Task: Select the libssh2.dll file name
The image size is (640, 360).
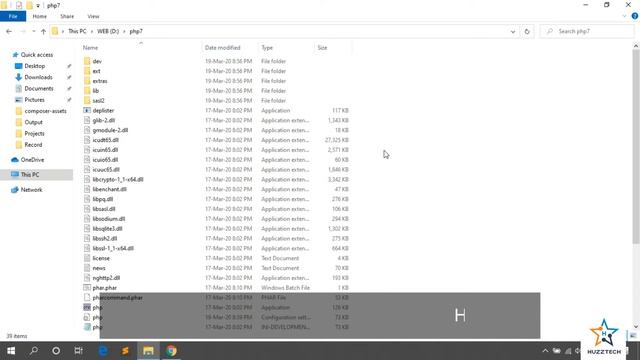Action: [105, 238]
